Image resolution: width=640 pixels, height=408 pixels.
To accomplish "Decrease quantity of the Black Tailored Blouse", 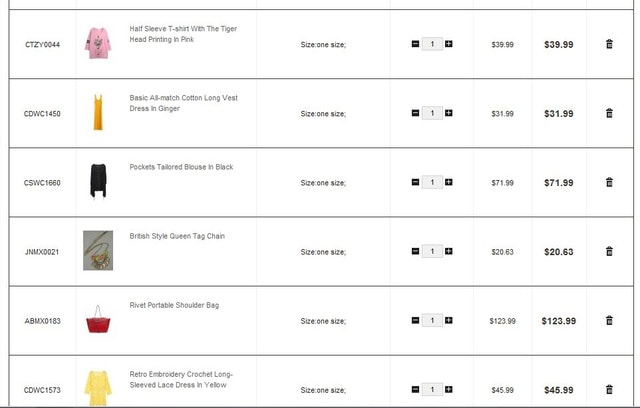I will point(415,182).
